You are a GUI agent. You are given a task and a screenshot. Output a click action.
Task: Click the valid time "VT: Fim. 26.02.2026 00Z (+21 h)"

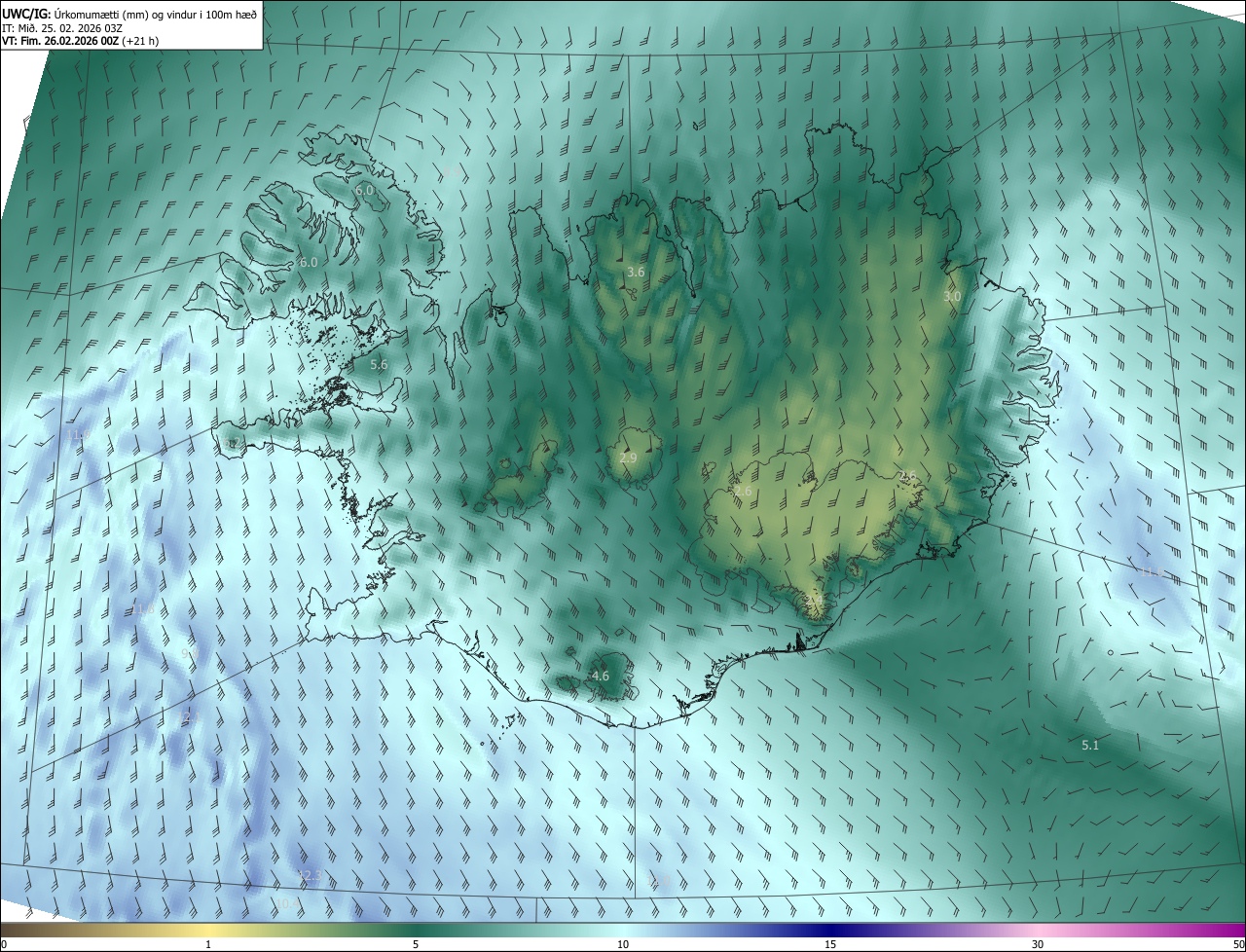(81, 41)
